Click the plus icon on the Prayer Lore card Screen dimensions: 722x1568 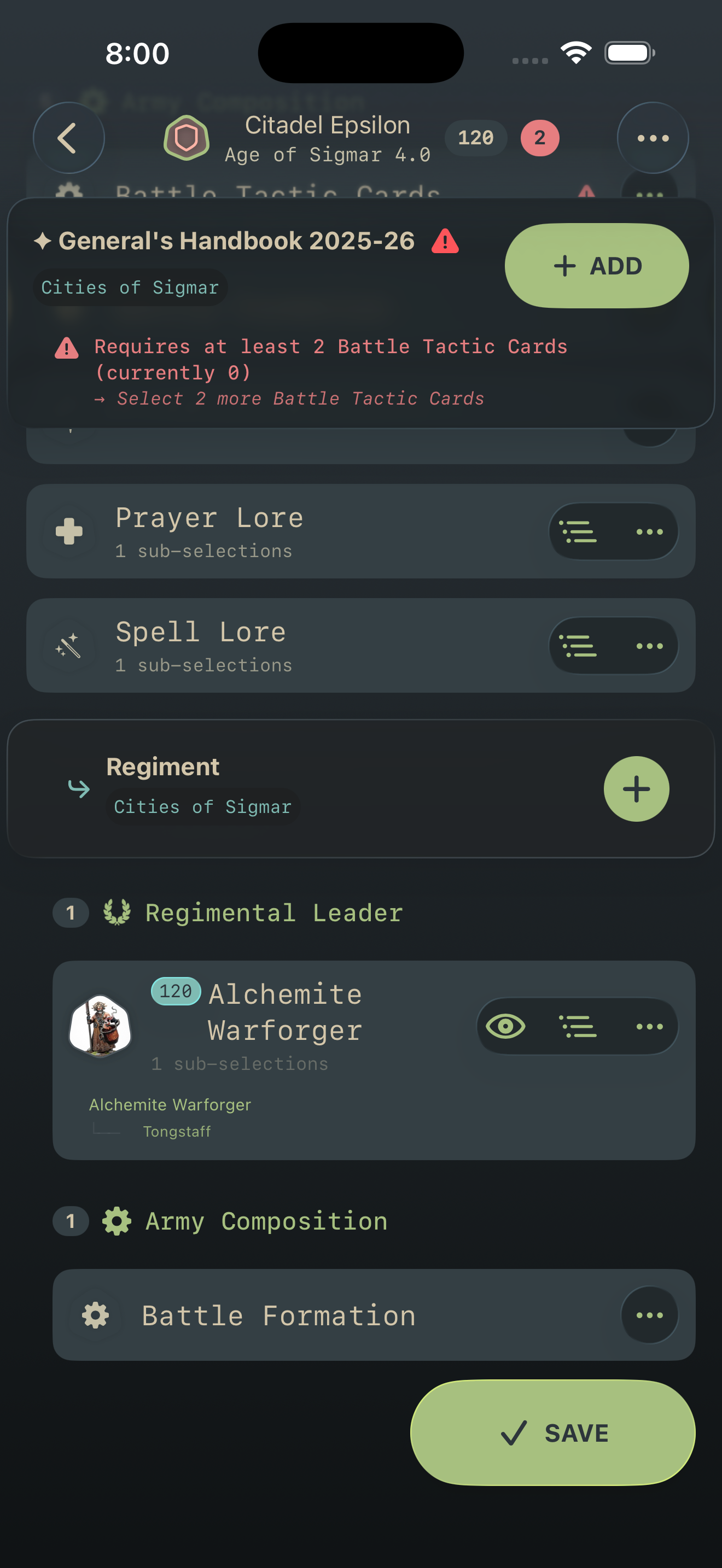[x=69, y=531]
